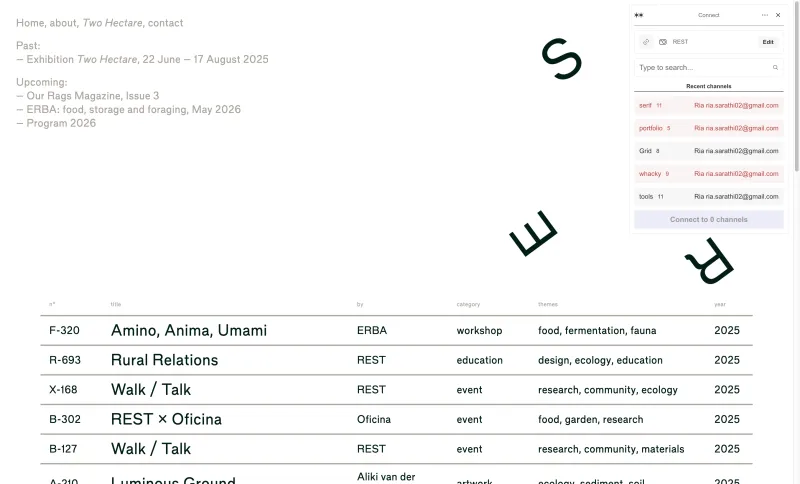Click the Edit button for REST block
This screenshot has width=800, height=484.
768,42
